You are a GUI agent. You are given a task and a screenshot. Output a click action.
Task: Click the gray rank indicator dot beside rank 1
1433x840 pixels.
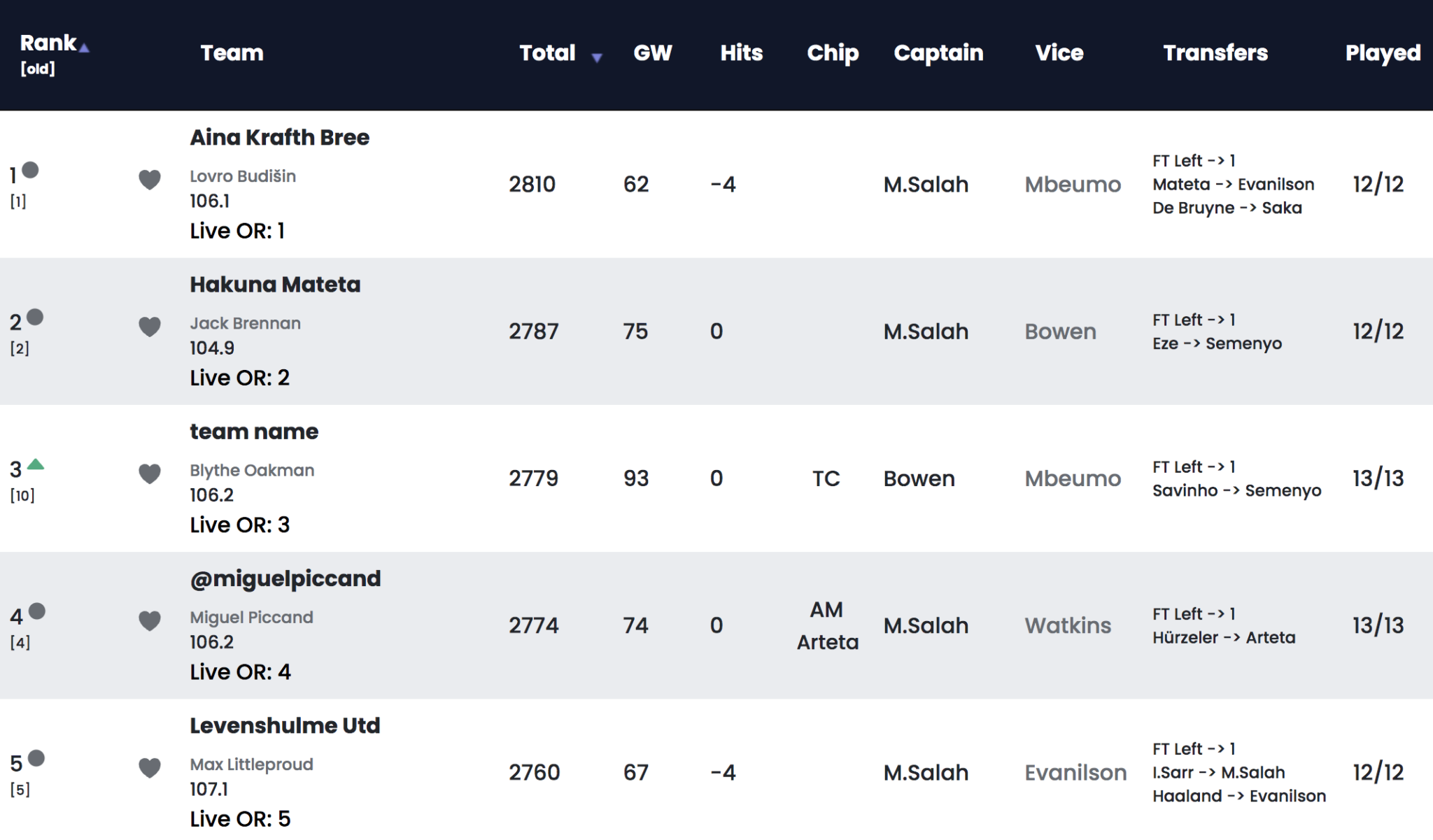click(31, 169)
